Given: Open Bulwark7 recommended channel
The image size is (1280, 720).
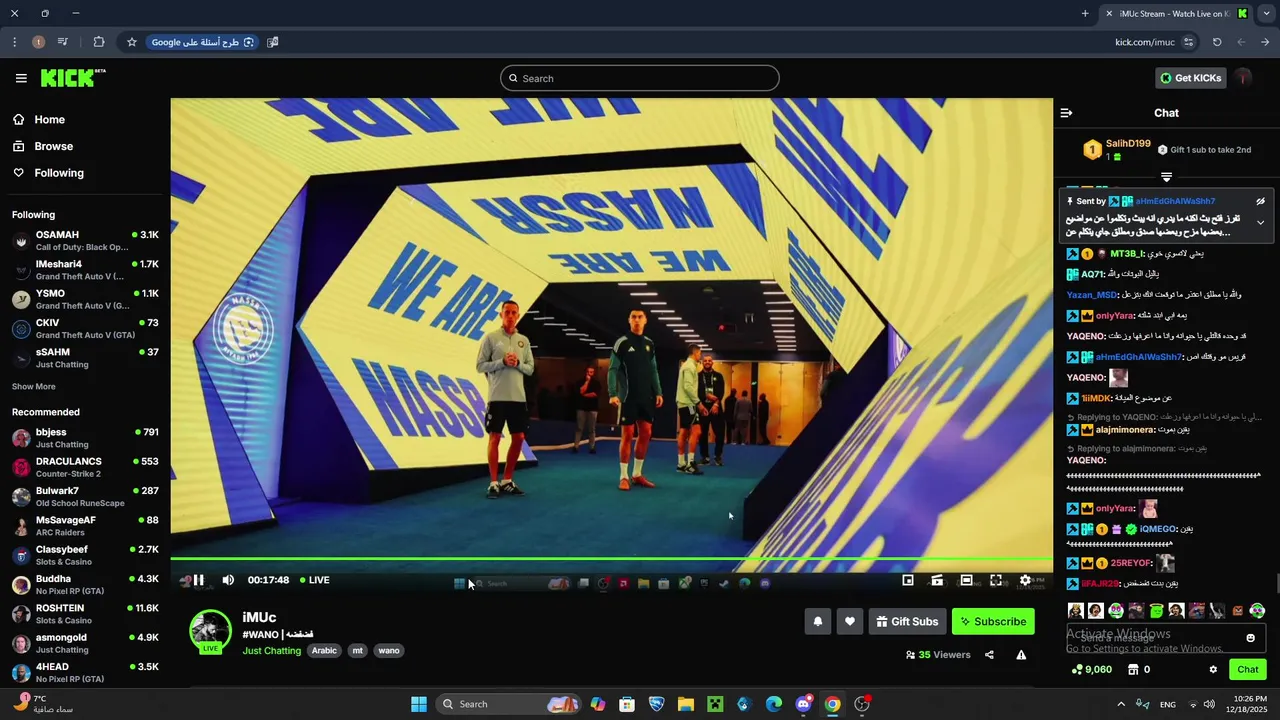Looking at the screenshot, I should pyautogui.click(x=85, y=497).
